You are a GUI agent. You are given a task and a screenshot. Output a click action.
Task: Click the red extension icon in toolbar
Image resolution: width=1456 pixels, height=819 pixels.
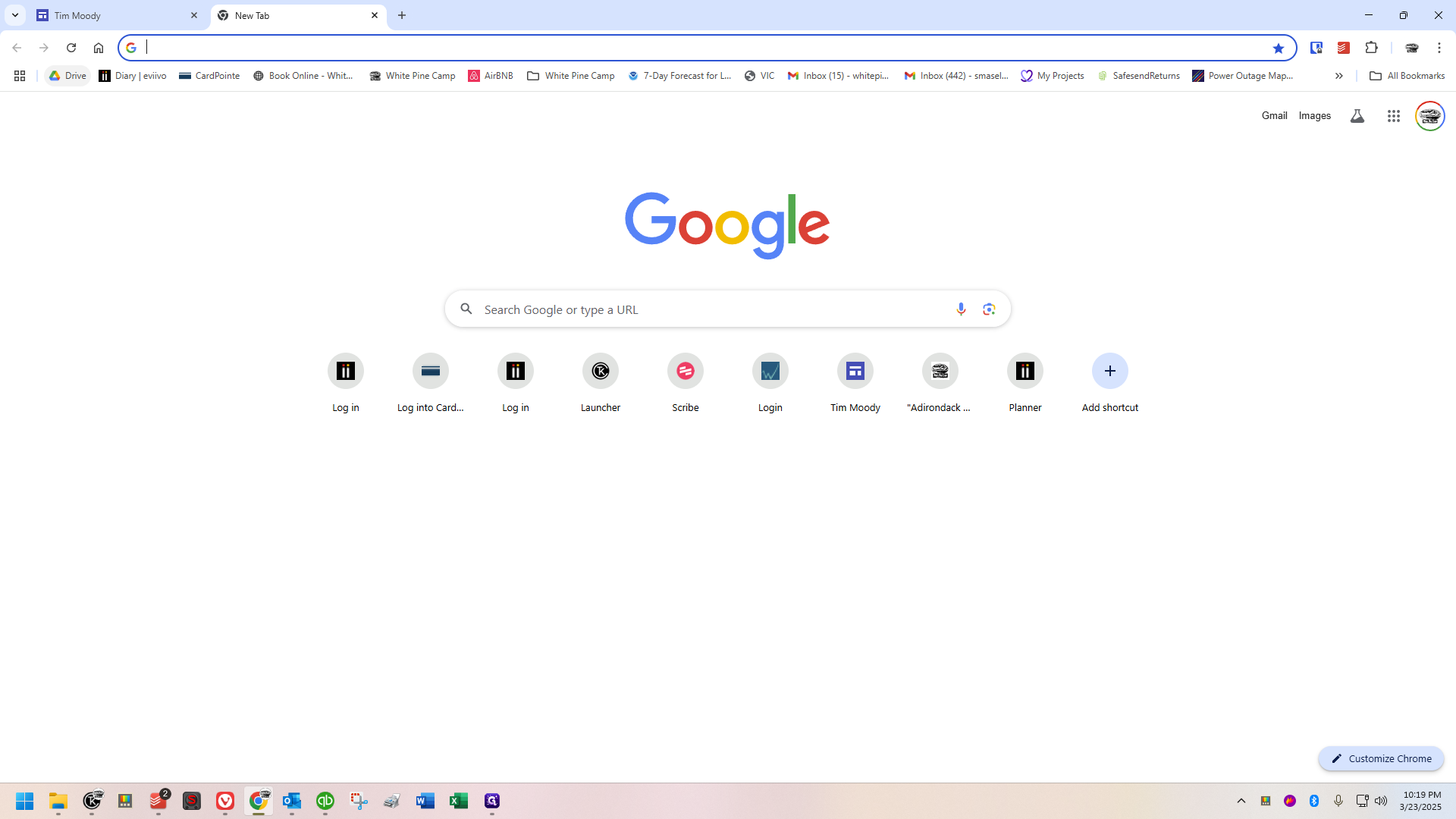(1344, 48)
